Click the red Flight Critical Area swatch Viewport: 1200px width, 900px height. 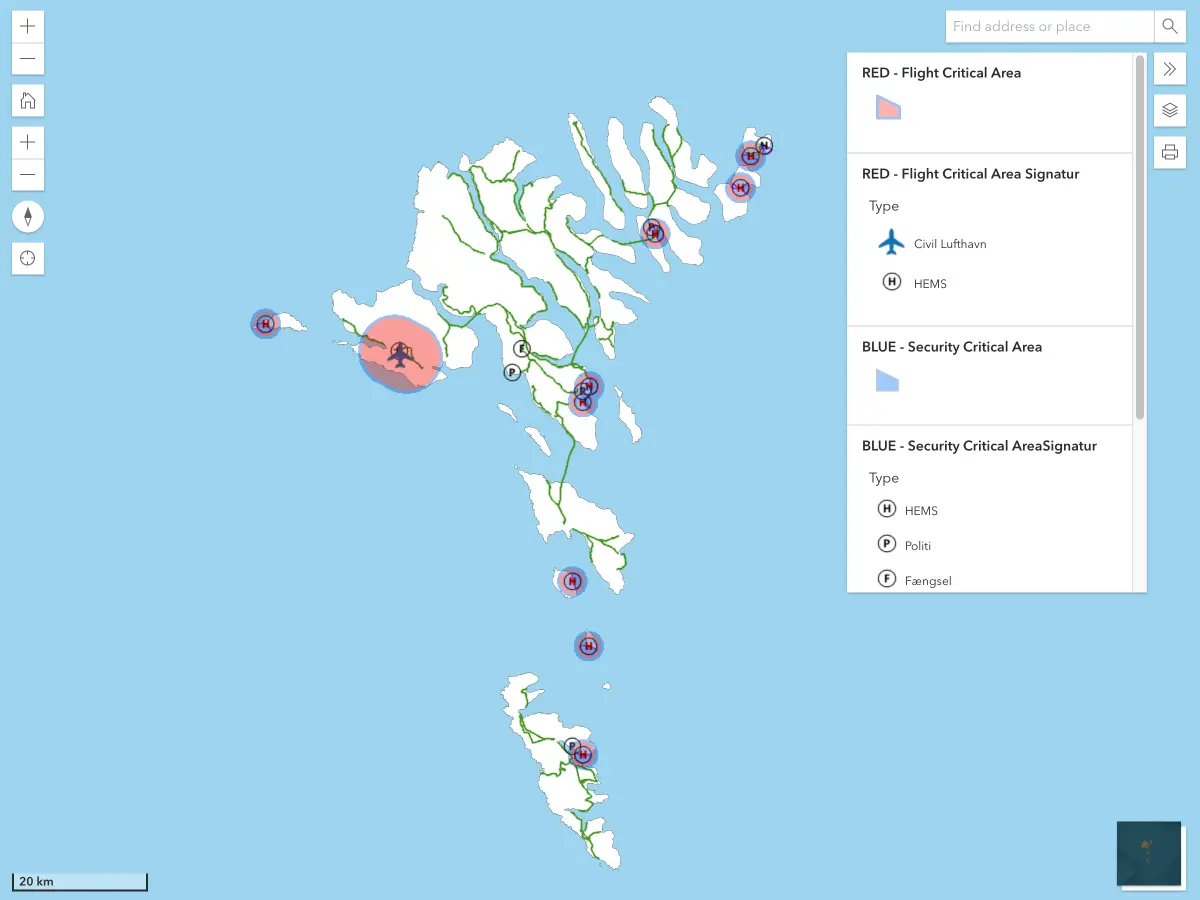pyautogui.click(x=888, y=108)
